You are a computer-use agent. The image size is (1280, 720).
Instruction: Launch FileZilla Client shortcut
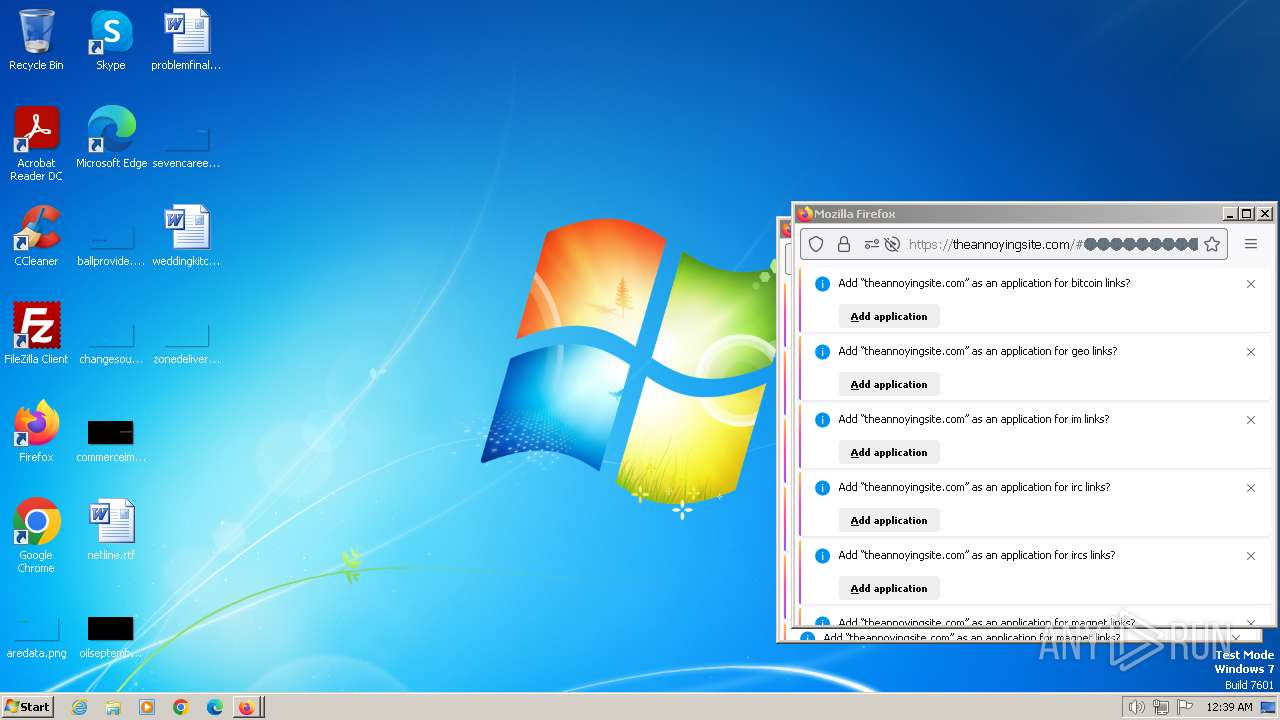pos(36,334)
